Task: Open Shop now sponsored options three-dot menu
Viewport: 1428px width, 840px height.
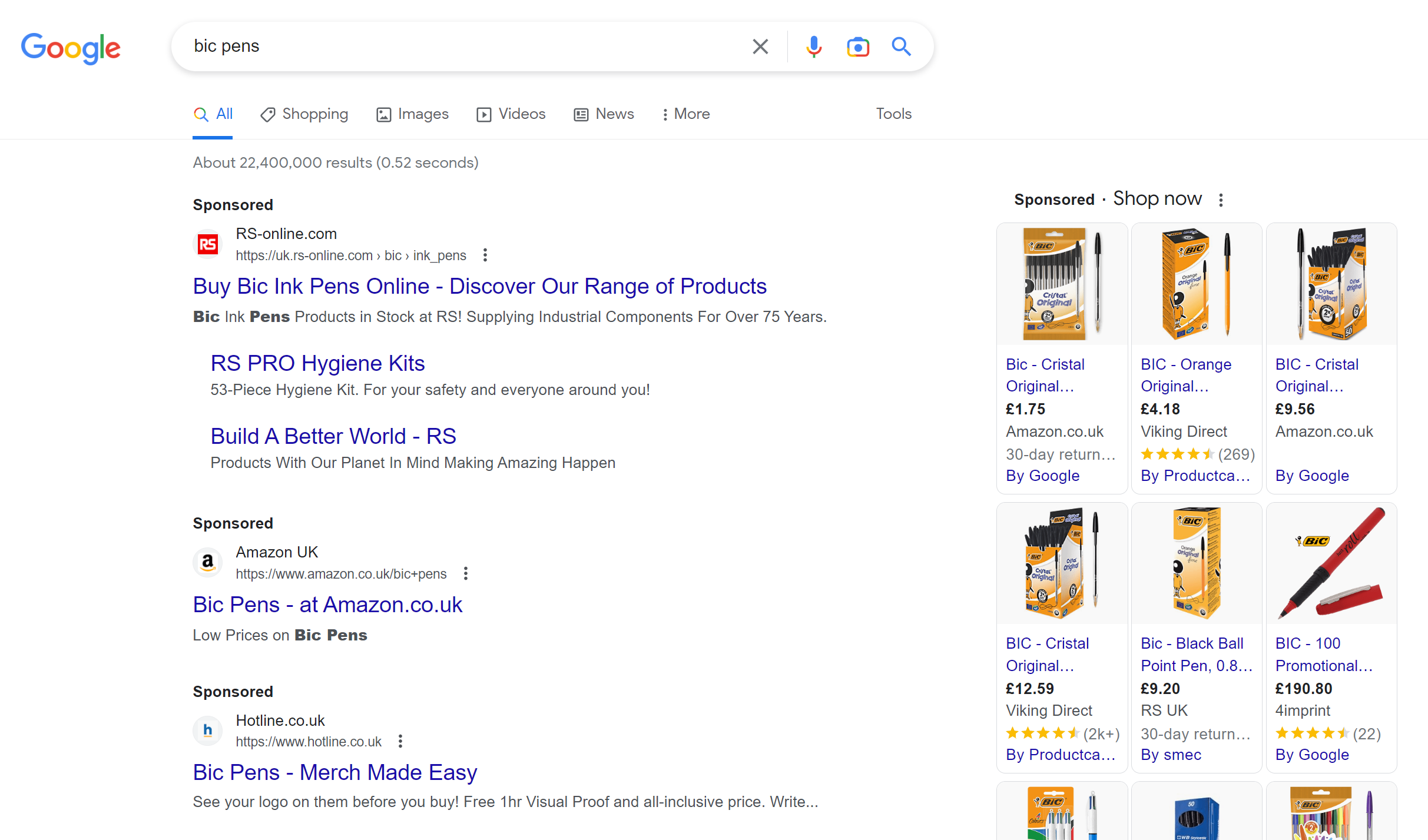Action: [x=1221, y=200]
